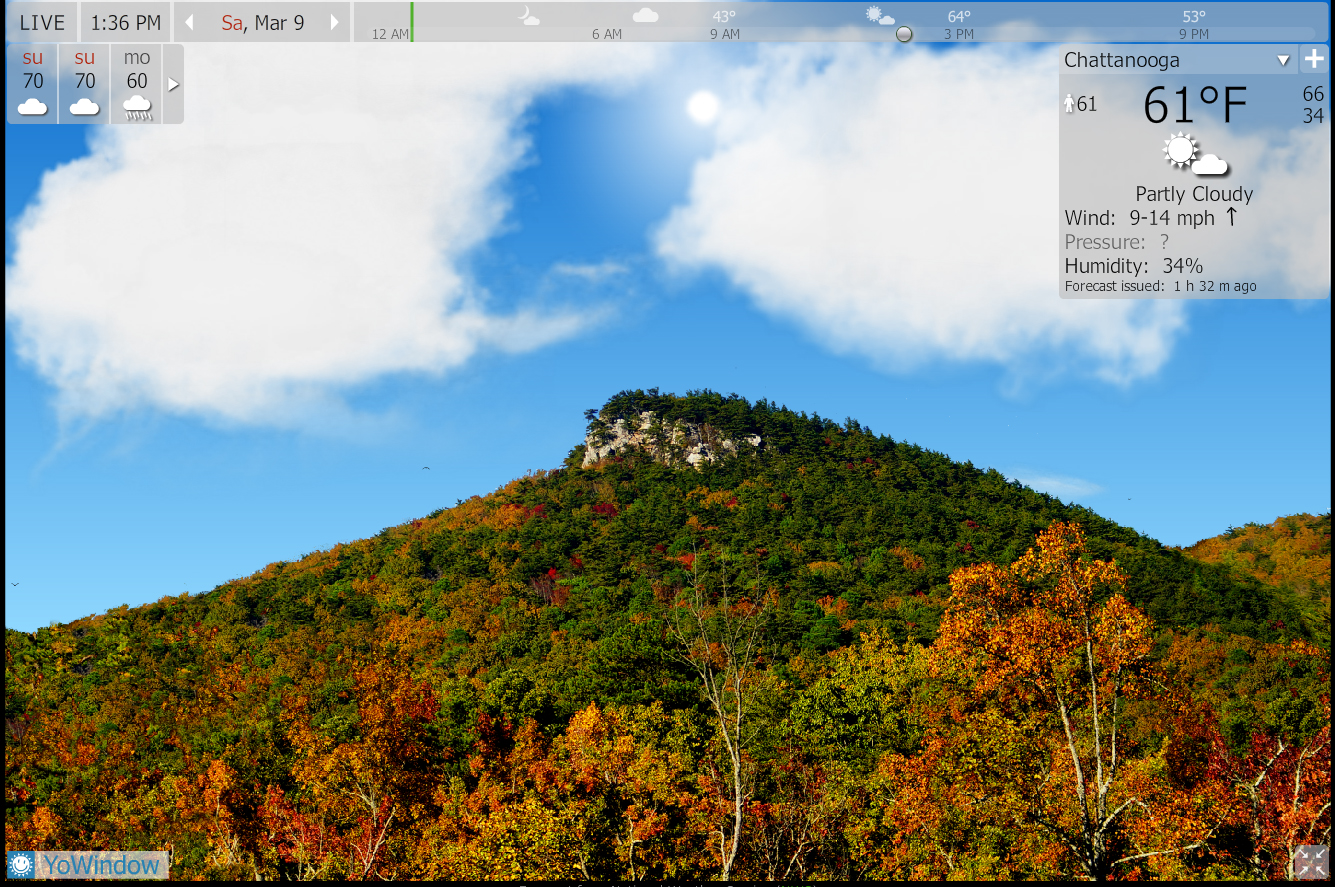Click the sun in the sky scene
Image resolution: width=1335 pixels, height=887 pixels.
click(x=703, y=107)
